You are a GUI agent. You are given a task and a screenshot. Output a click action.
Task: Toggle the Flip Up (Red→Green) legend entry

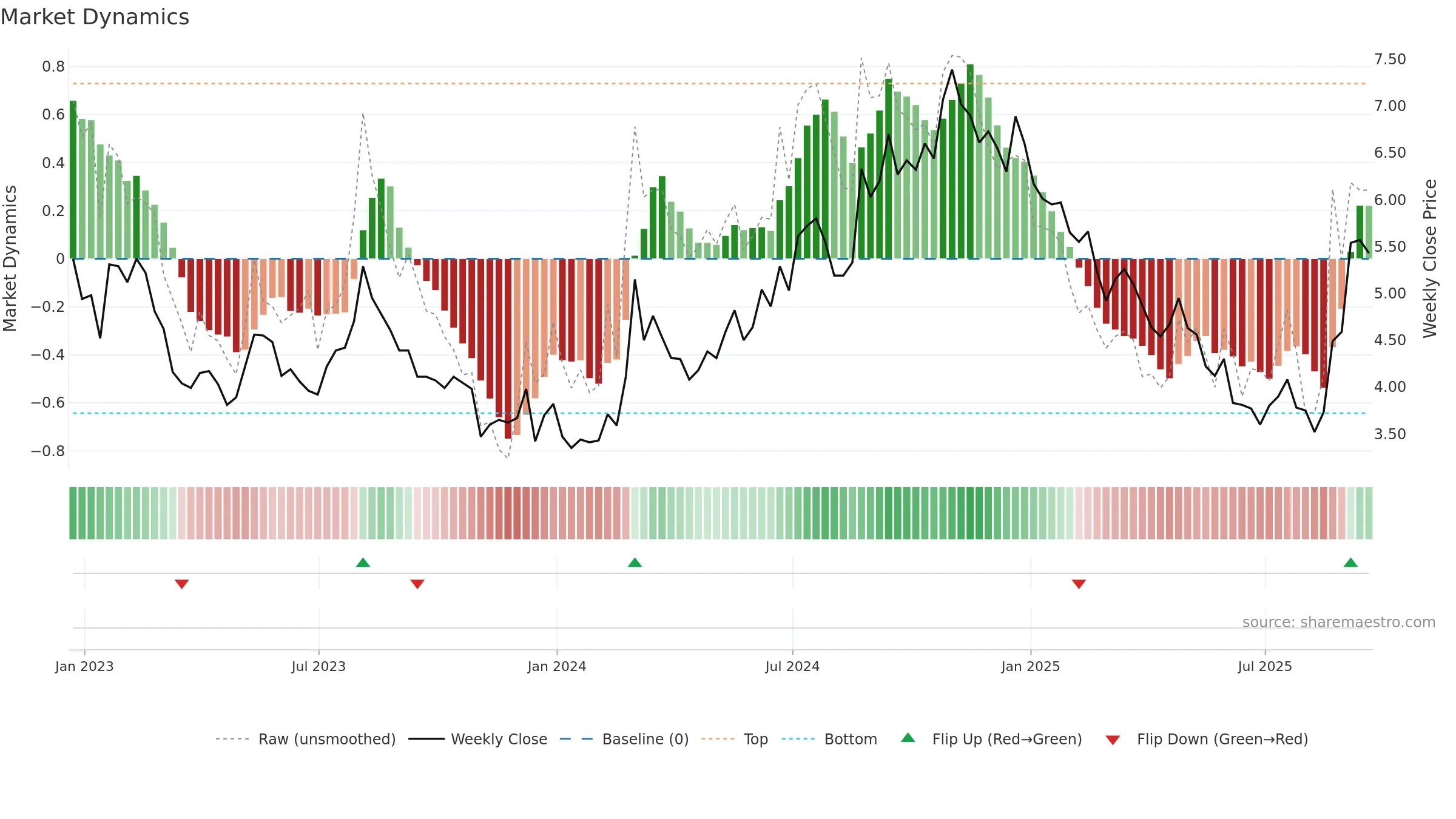[991, 739]
